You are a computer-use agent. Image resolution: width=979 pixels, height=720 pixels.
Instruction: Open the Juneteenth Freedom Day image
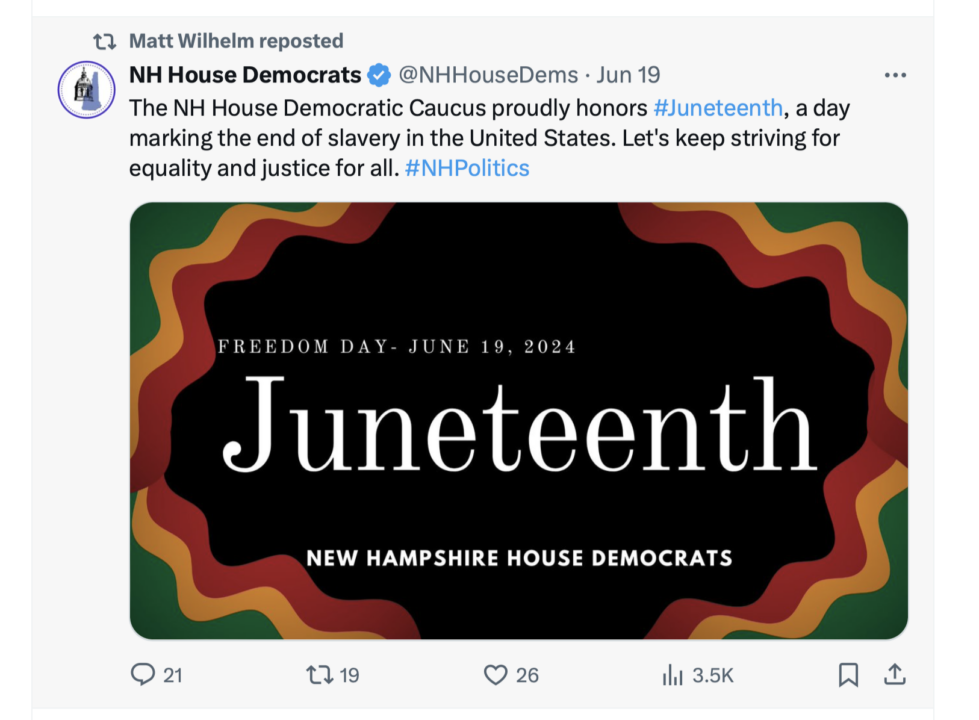point(518,420)
